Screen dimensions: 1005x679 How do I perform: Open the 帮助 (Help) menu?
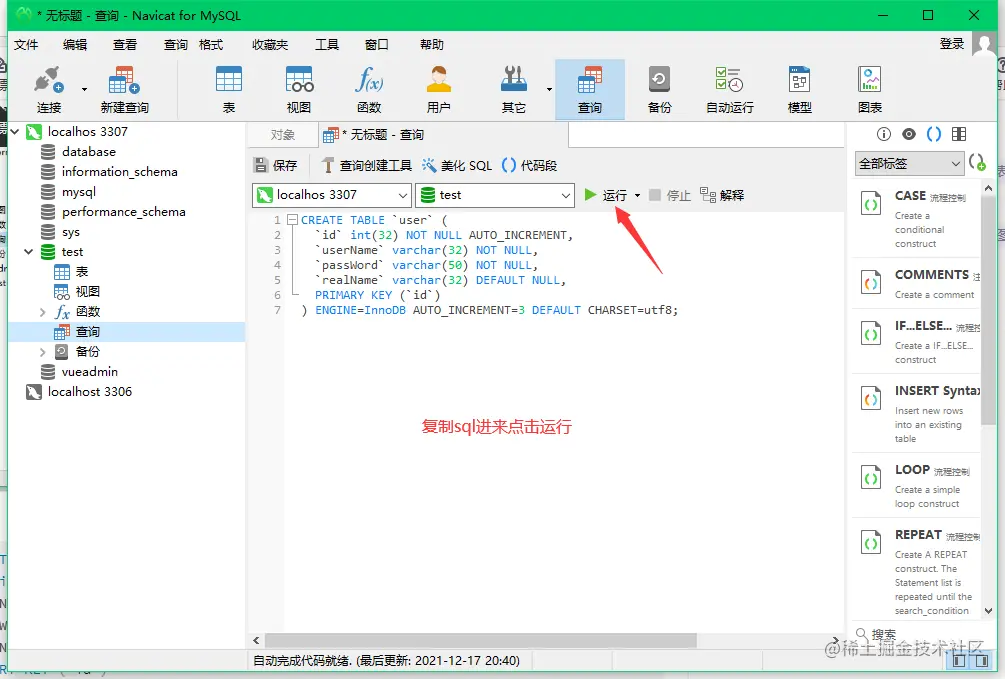[432, 44]
